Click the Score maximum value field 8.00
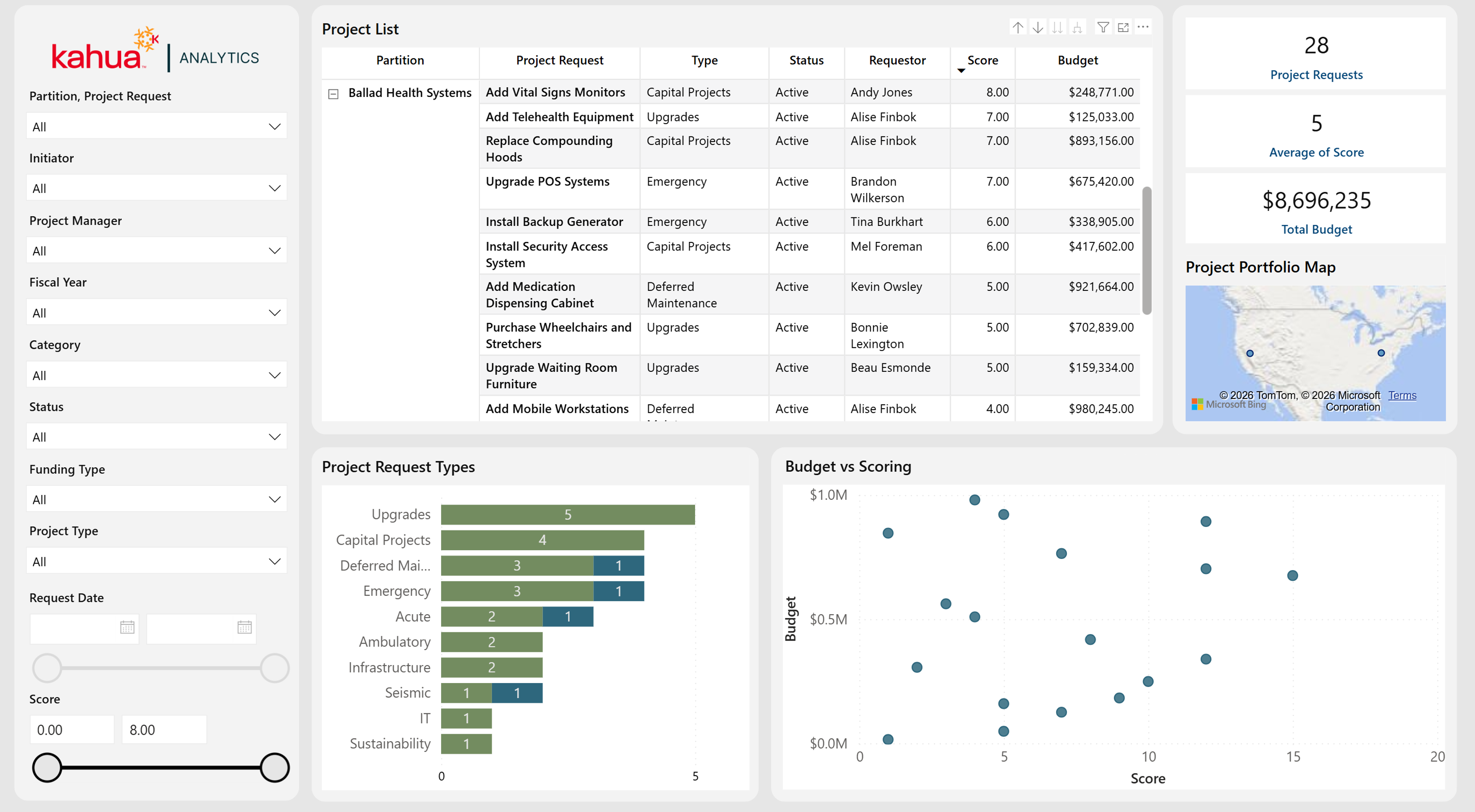Viewport: 1475px width, 812px height. coord(164,730)
